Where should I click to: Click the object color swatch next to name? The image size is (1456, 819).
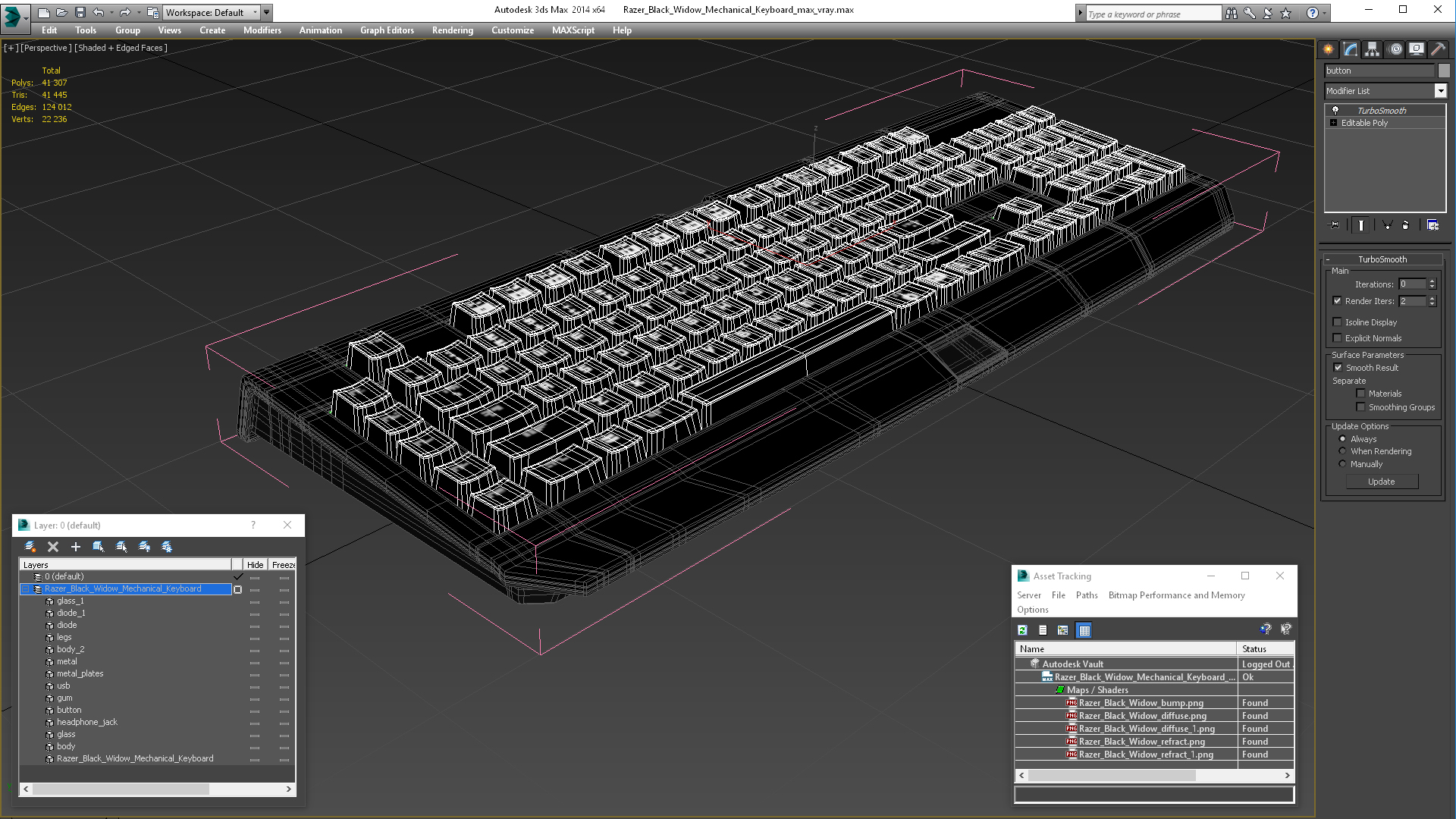click(1444, 71)
